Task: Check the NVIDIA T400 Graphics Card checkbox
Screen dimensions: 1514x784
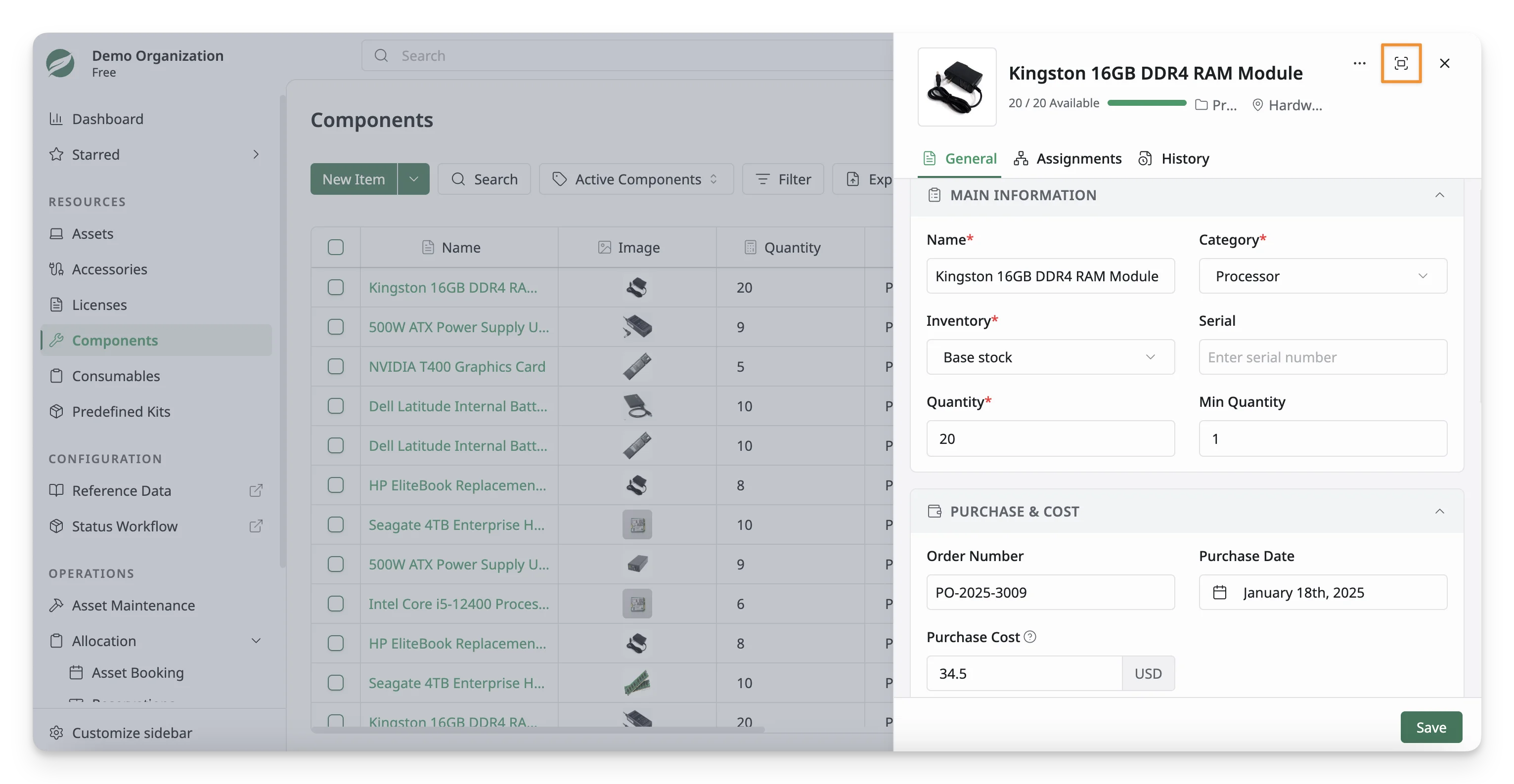Action: point(336,366)
